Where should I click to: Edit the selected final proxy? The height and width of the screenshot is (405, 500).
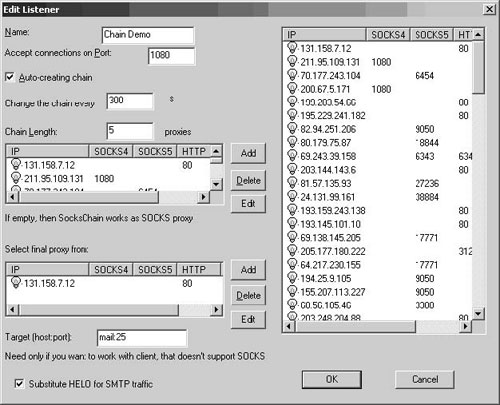pos(248,319)
